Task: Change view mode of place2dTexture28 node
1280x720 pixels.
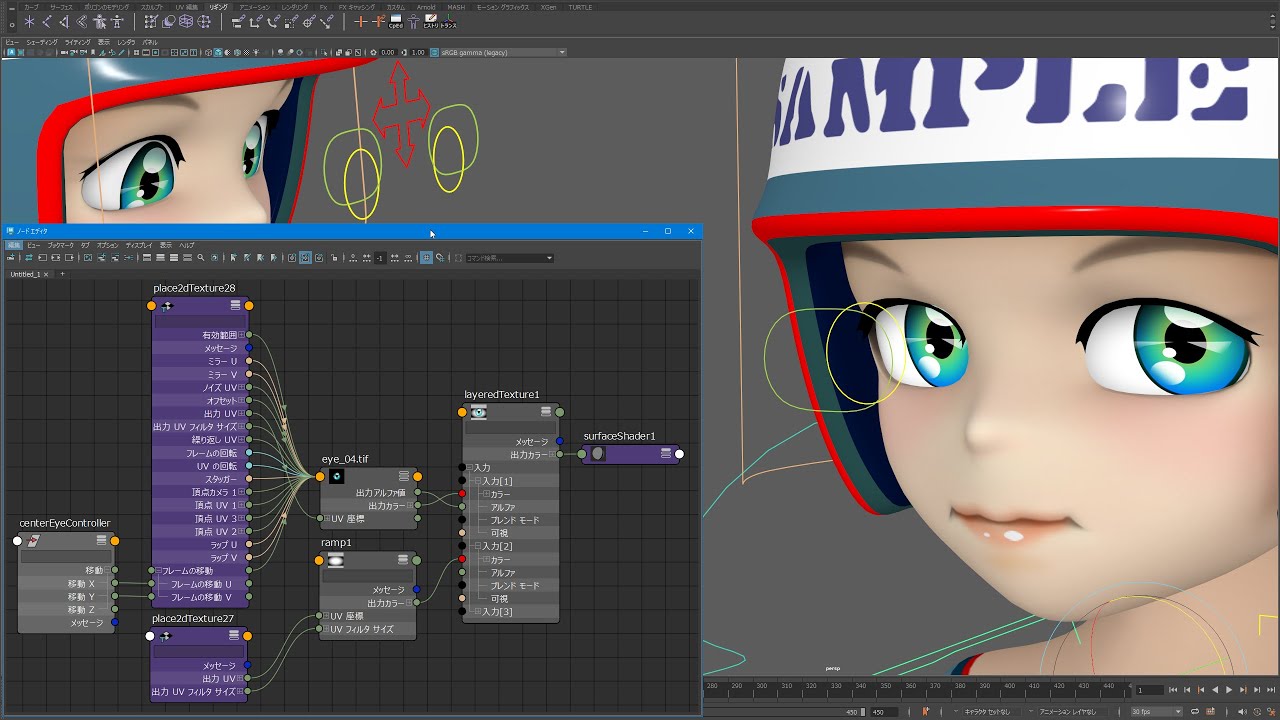Action: coord(235,305)
